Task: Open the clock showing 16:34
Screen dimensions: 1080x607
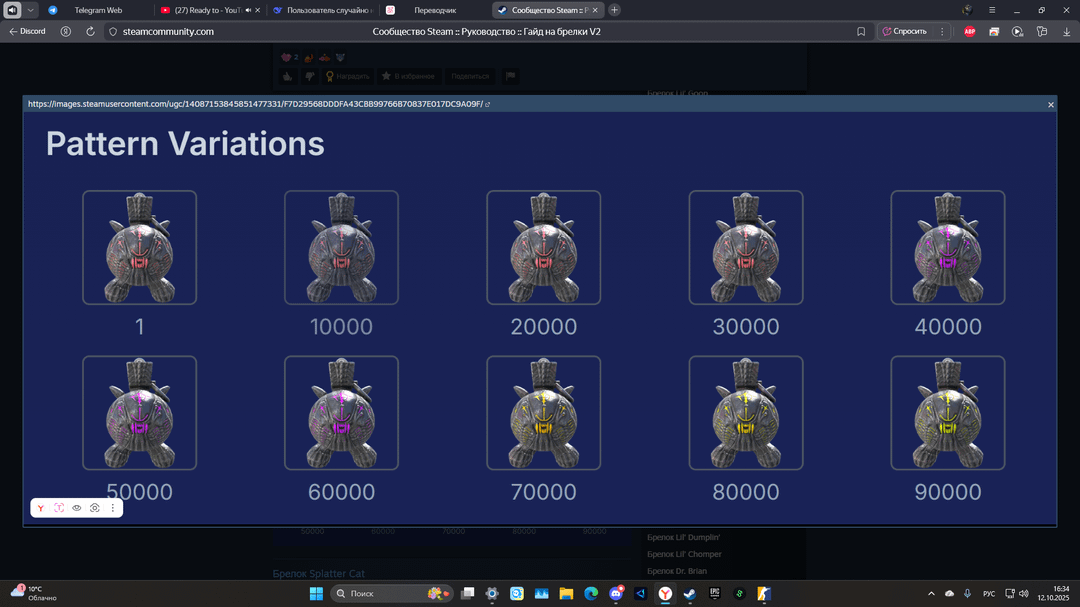Action: click(x=1053, y=593)
